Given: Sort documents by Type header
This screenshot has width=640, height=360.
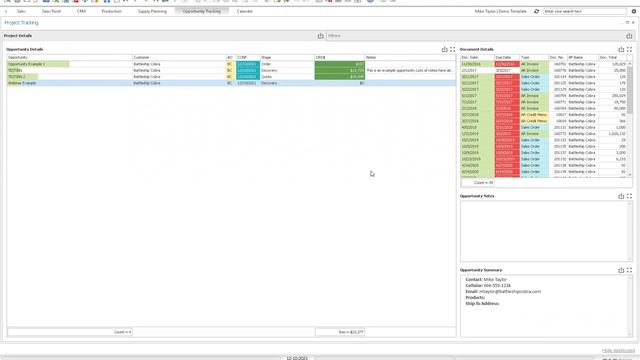Looking at the screenshot, I should (534, 58).
